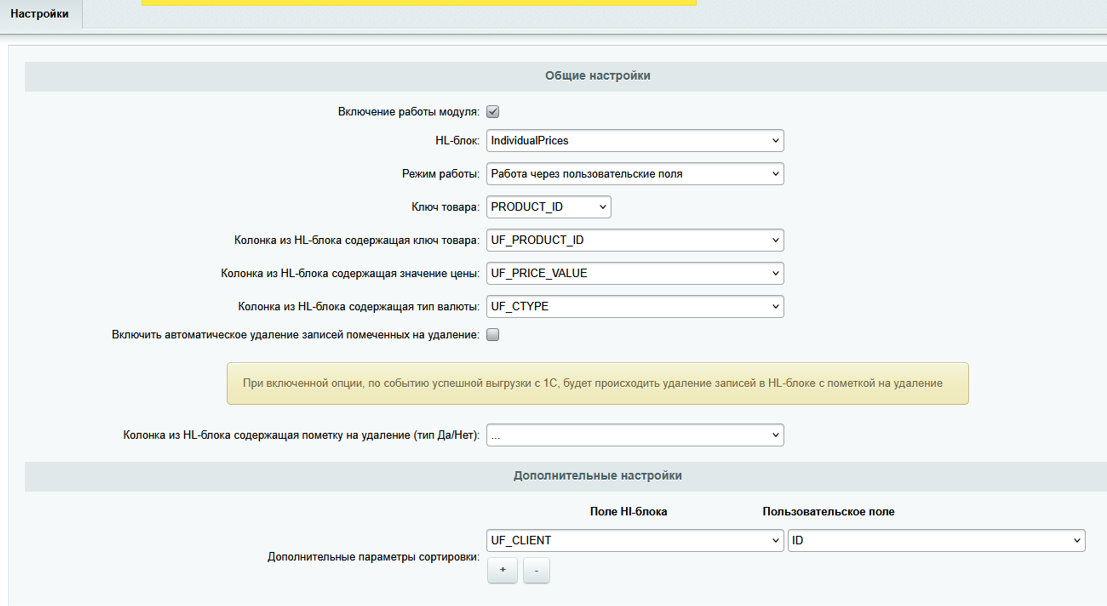Expand the UF_CTYPE currency type dropdown
1107x606 pixels.
coord(635,306)
